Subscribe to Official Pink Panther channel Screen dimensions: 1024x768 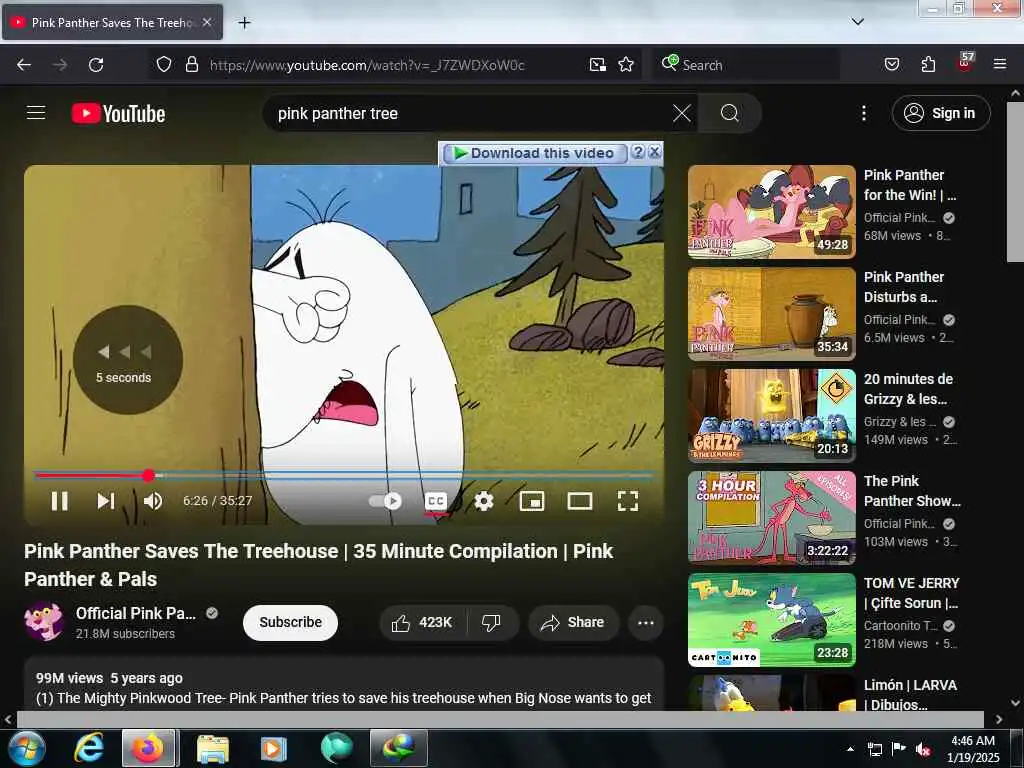point(290,622)
